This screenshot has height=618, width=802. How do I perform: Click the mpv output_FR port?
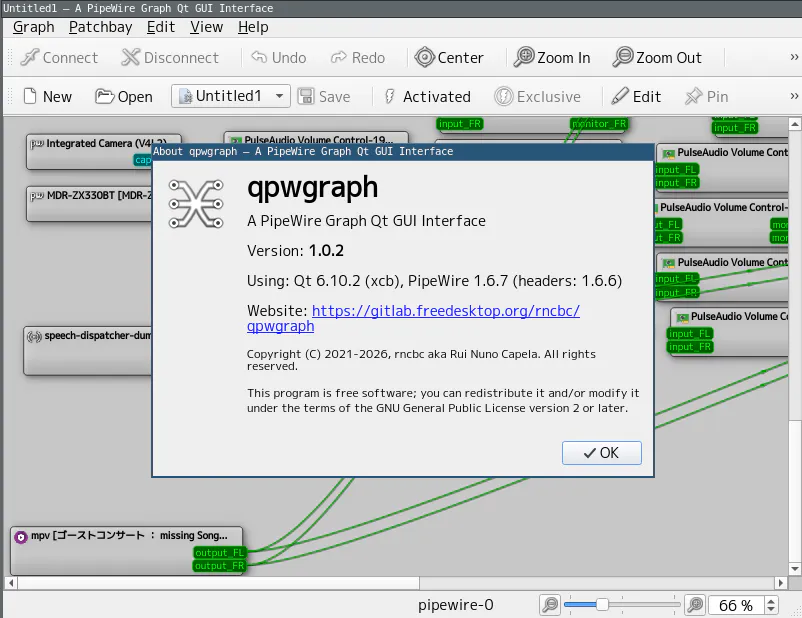pos(219,566)
